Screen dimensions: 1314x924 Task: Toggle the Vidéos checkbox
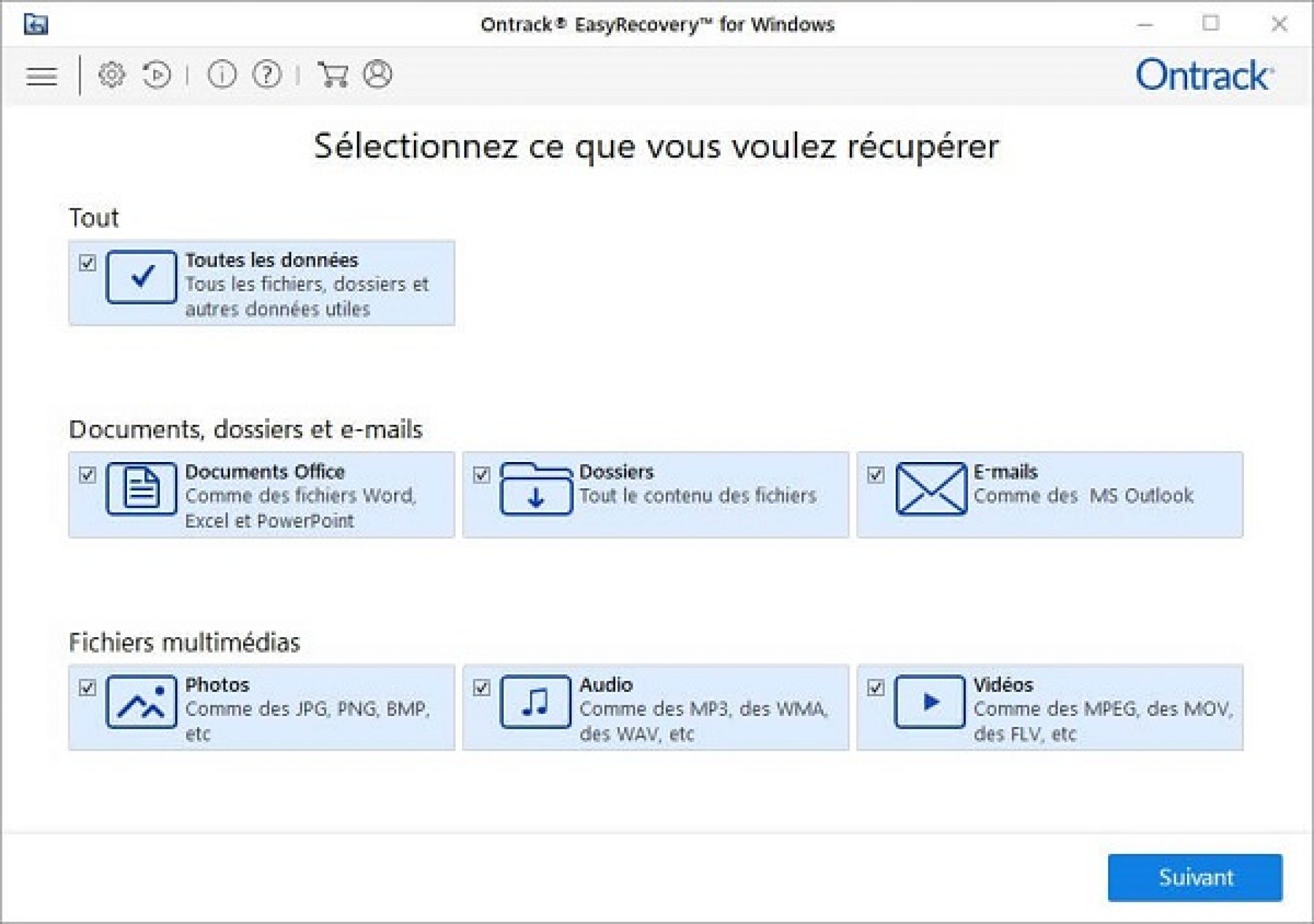(x=876, y=688)
